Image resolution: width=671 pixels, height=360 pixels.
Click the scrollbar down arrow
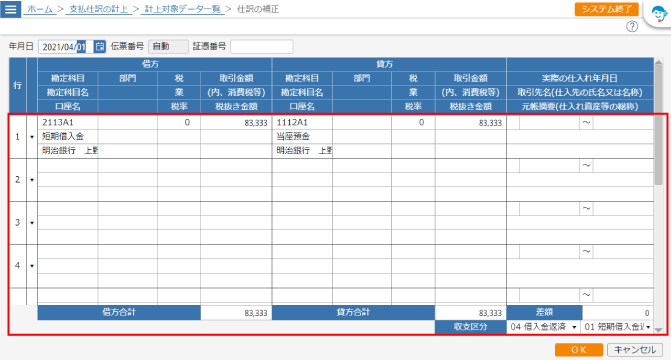pyautogui.click(x=658, y=330)
